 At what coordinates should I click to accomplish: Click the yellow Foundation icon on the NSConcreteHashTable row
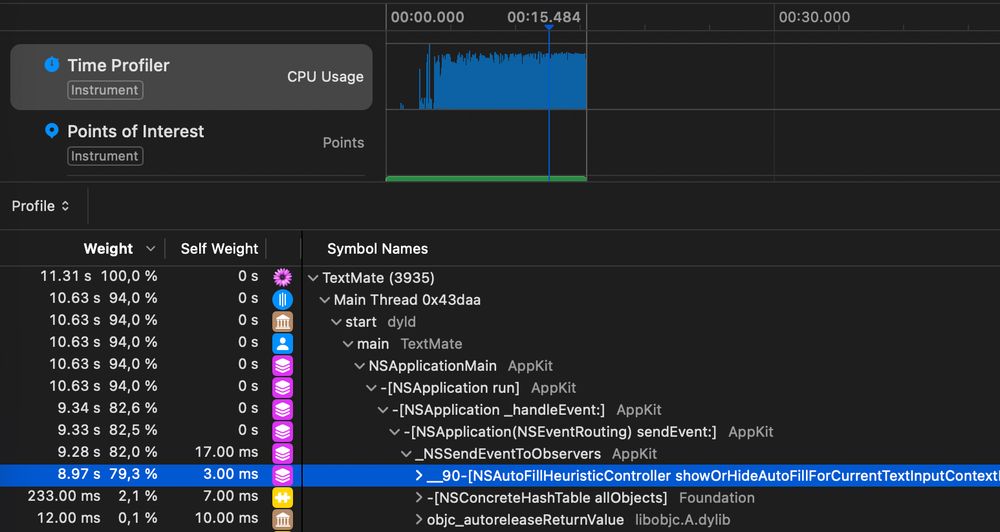coord(283,498)
